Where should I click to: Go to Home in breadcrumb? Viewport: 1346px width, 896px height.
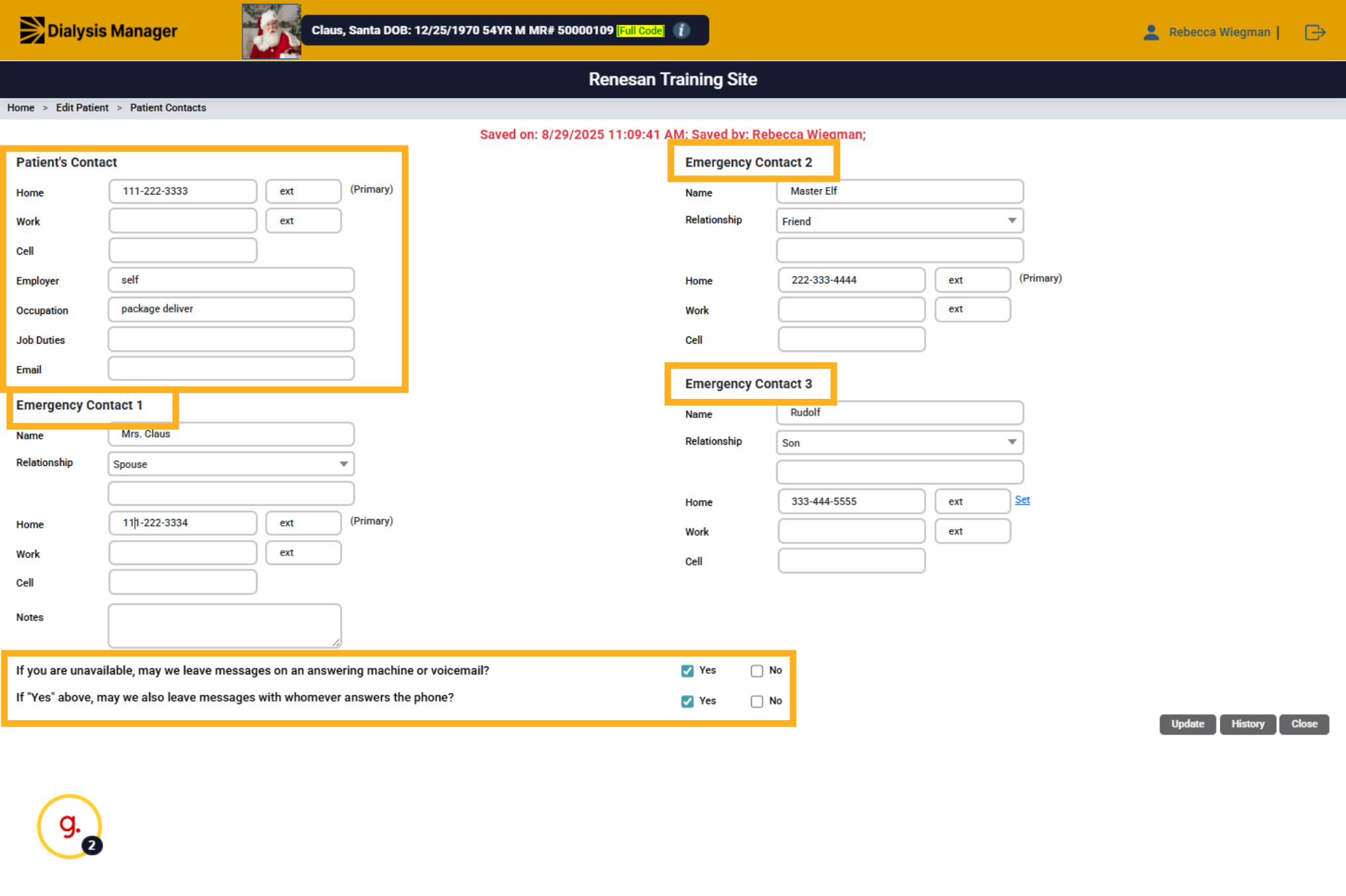(21, 108)
